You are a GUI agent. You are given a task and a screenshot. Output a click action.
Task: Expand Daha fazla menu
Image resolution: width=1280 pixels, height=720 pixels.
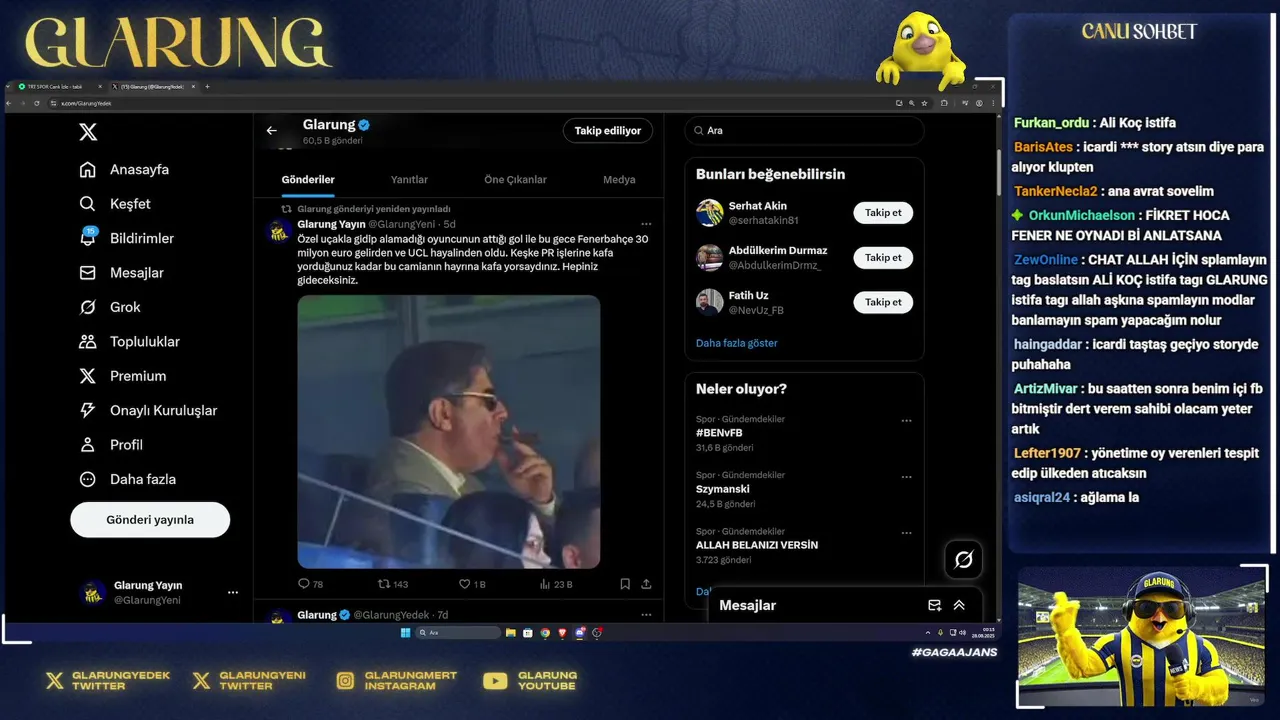tap(128, 479)
